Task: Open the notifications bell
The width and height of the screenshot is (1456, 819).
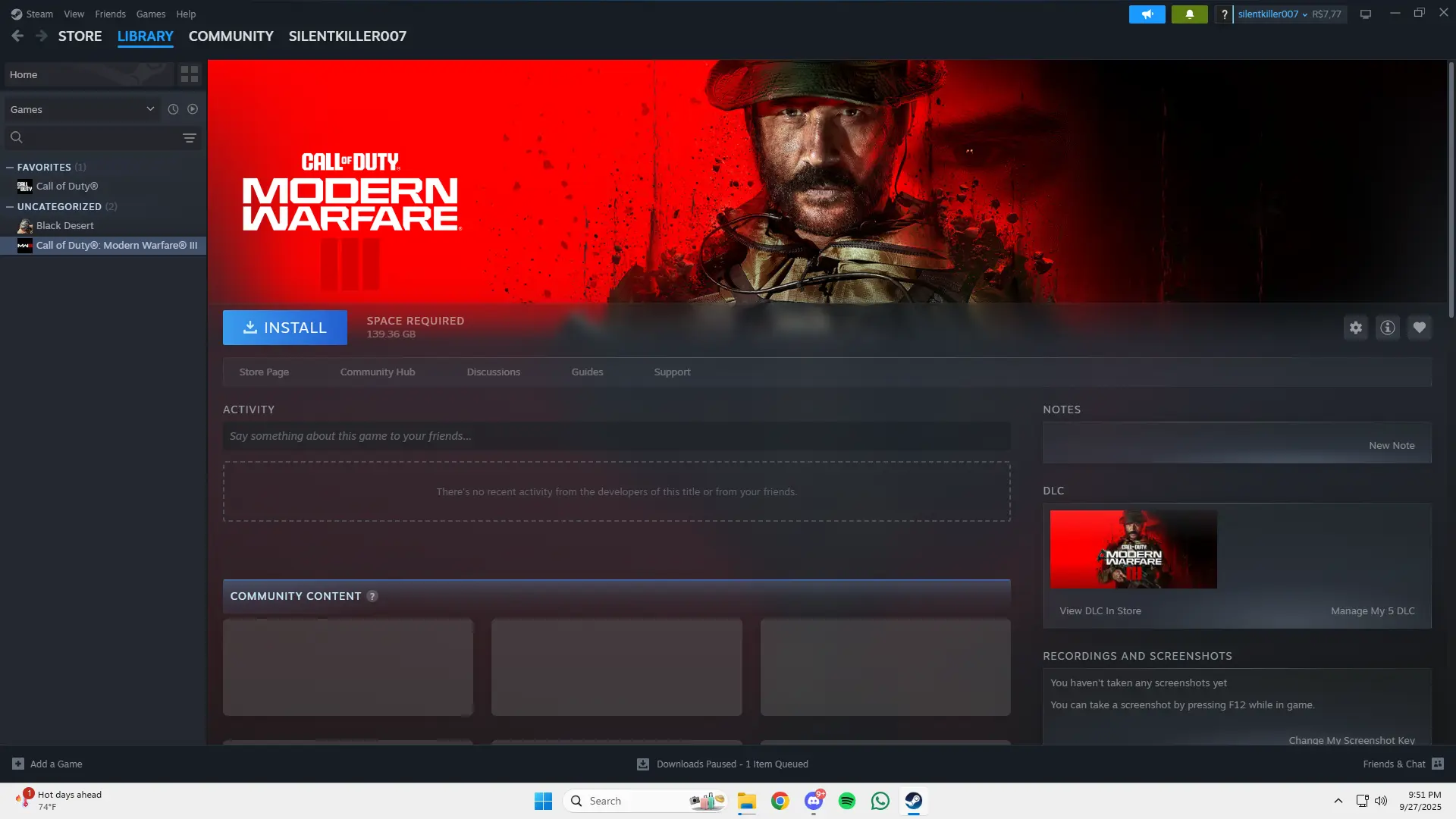Action: pyautogui.click(x=1189, y=14)
